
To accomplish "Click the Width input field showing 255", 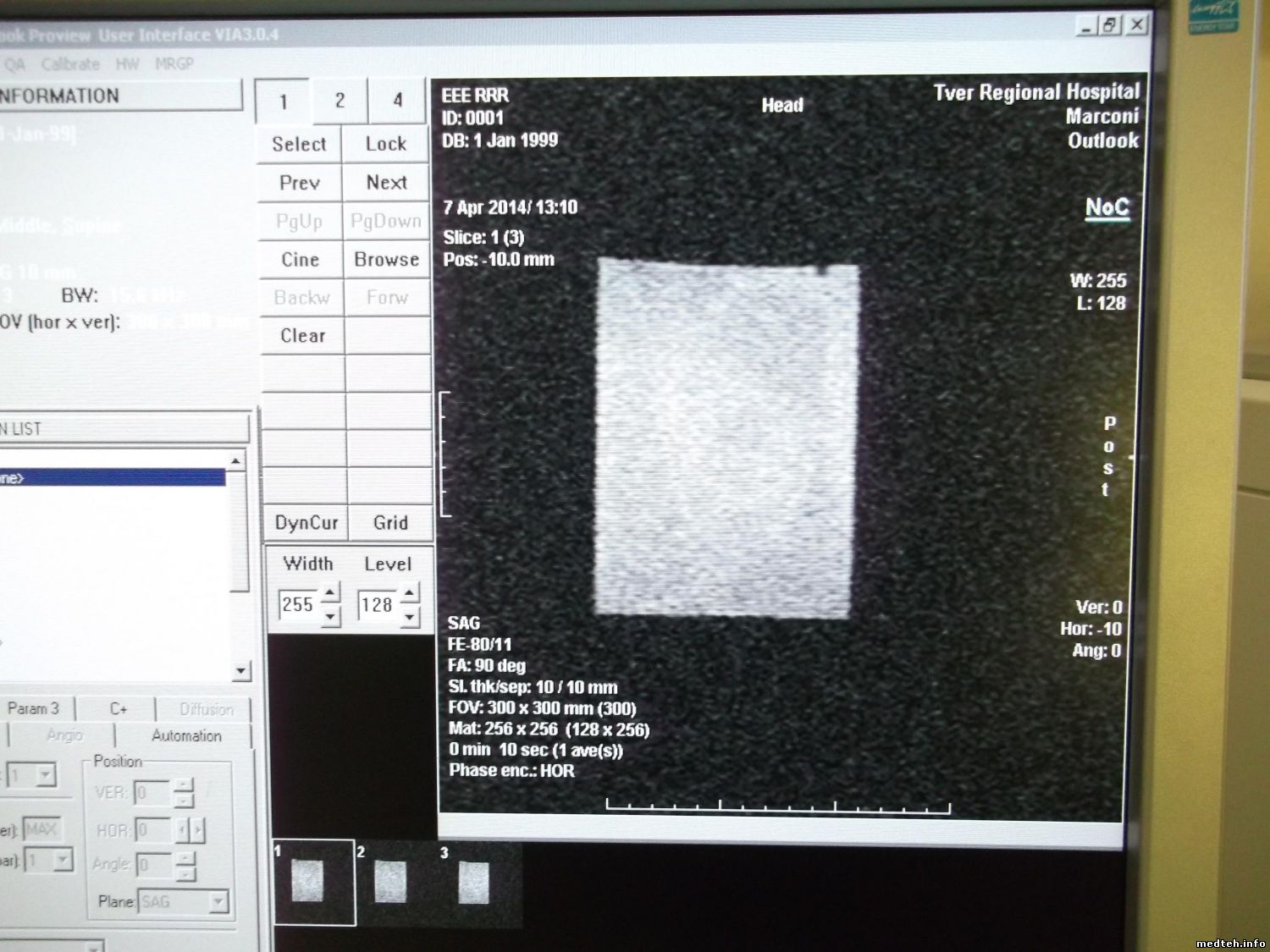I will [298, 604].
